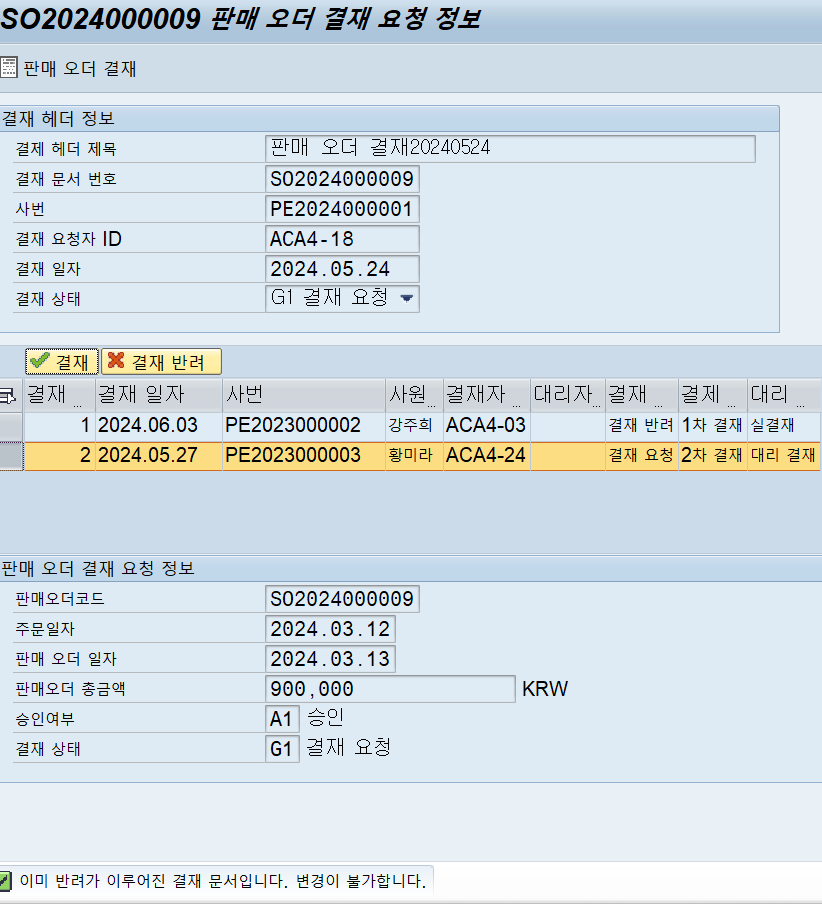
Task: Click the 사원 column header
Action: click(x=414, y=395)
